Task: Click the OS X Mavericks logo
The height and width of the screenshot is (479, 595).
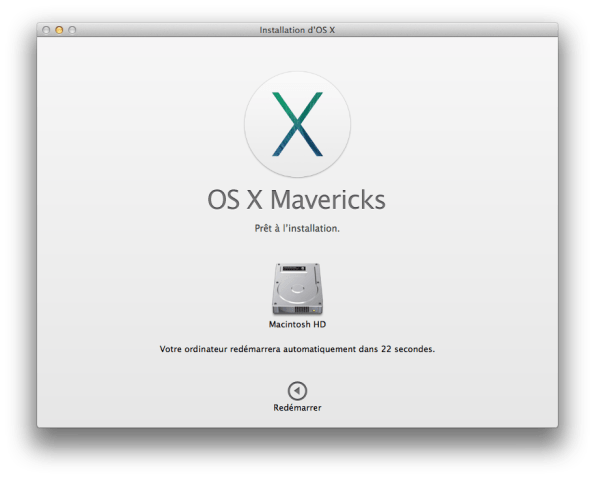Action: pyautogui.click(x=297, y=124)
